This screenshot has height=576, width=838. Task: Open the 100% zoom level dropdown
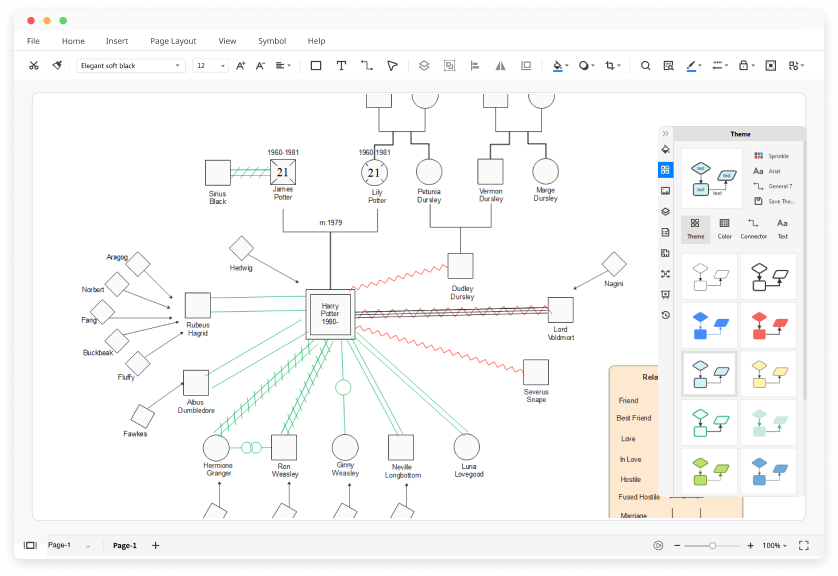click(x=774, y=546)
